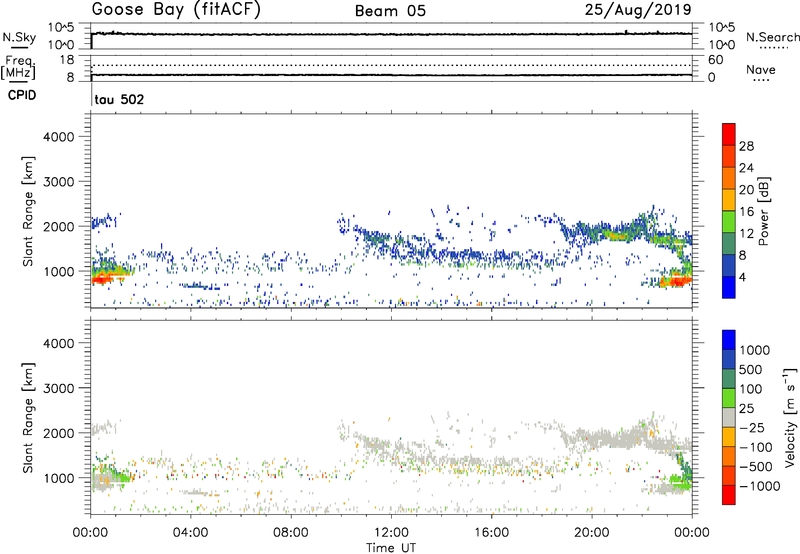This screenshot has height=554, width=800.
Task: Select the 'Nave' legend label
Action: pos(761,69)
